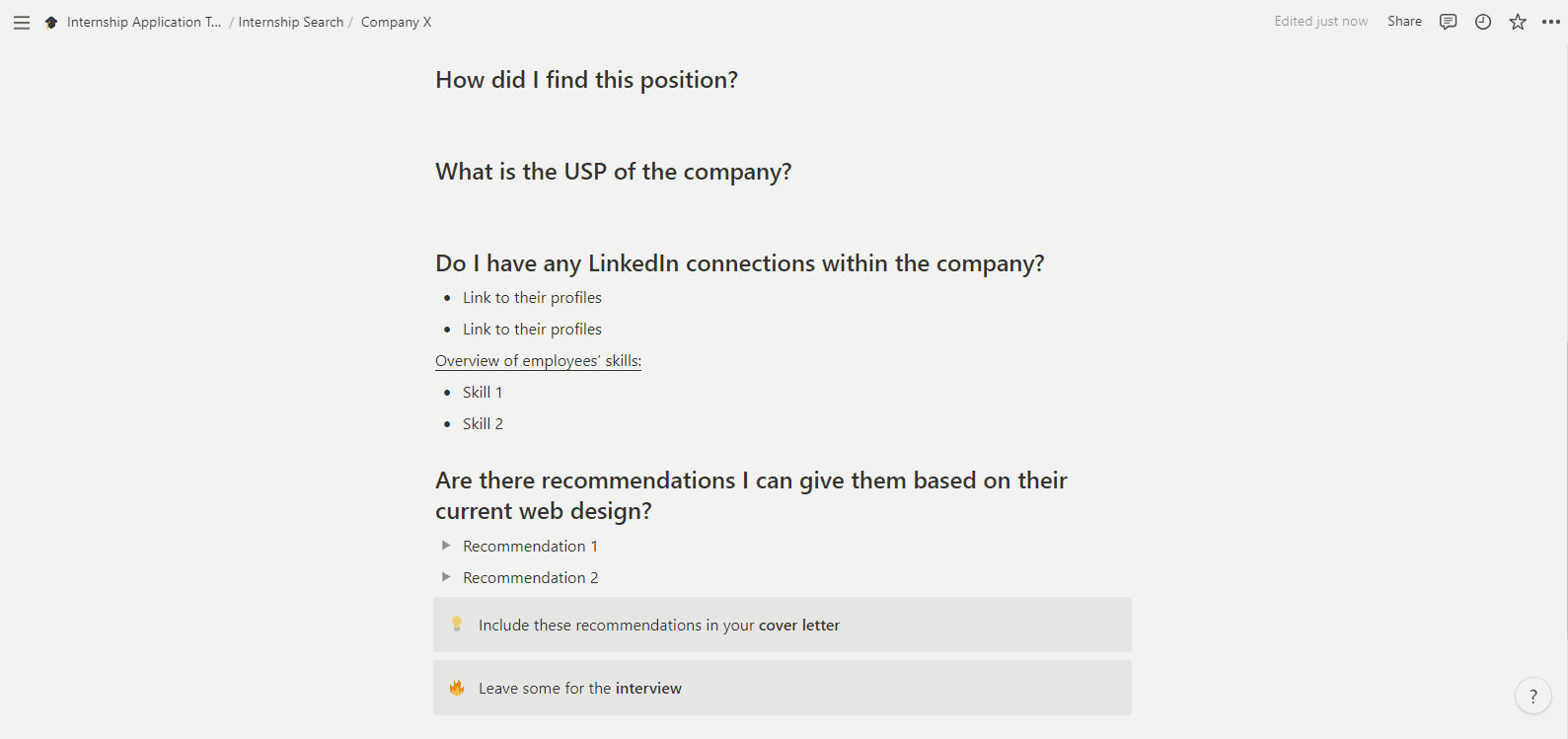Click the graduation cap page icon
Image resolution: width=1568 pixels, height=739 pixels.
click(x=51, y=22)
